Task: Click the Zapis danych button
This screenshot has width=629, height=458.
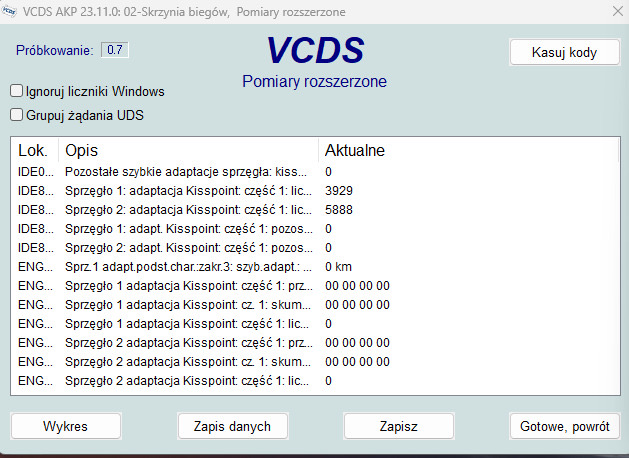Action: [232, 426]
